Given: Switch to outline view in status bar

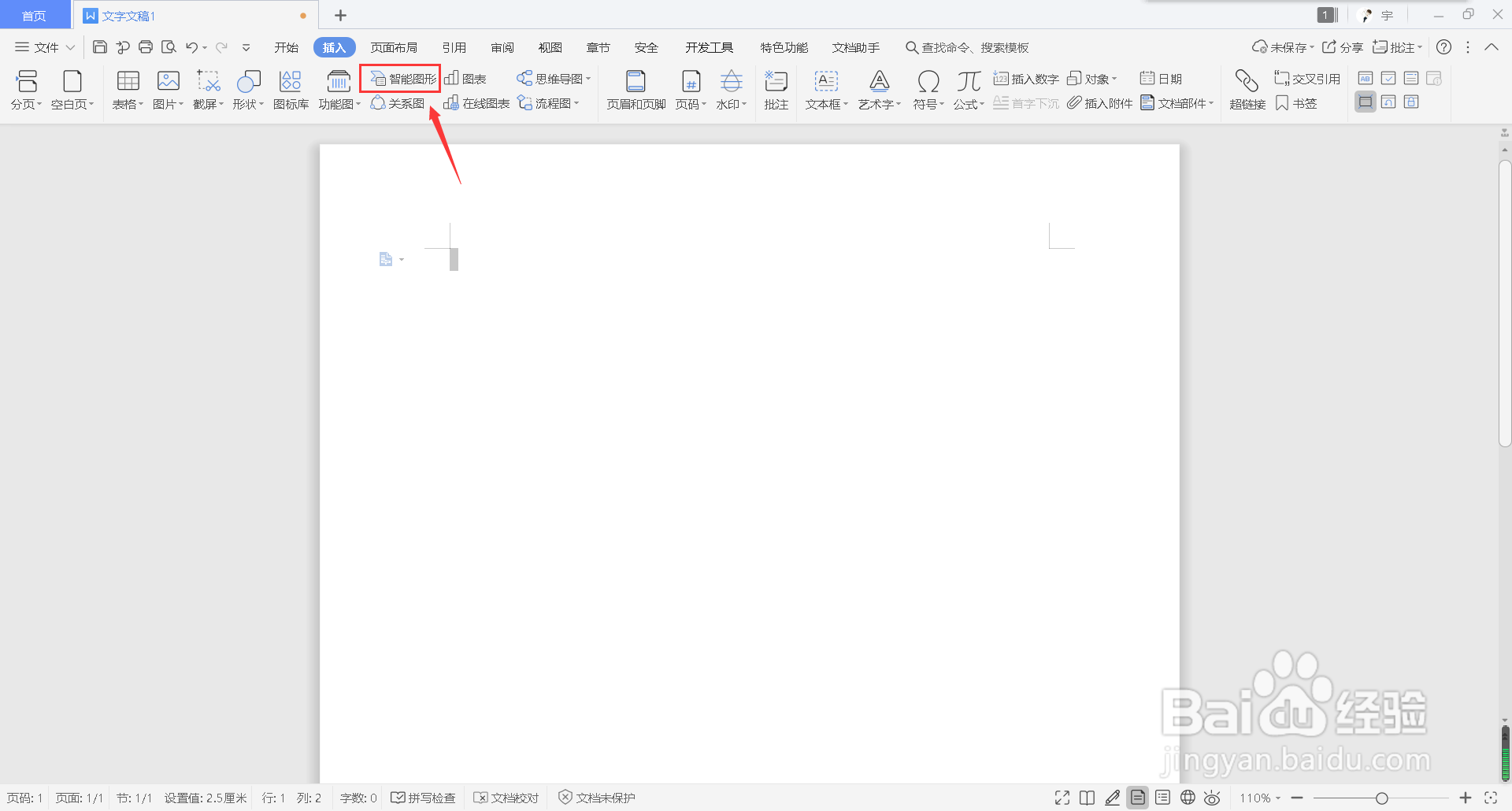Looking at the screenshot, I should coord(1162,798).
